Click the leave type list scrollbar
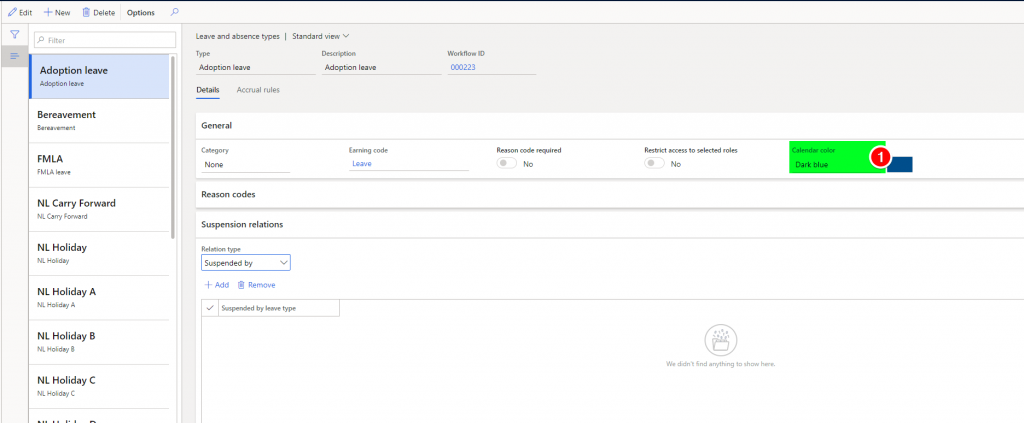The height and width of the screenshot is (423, 1024). click(172, 147)
